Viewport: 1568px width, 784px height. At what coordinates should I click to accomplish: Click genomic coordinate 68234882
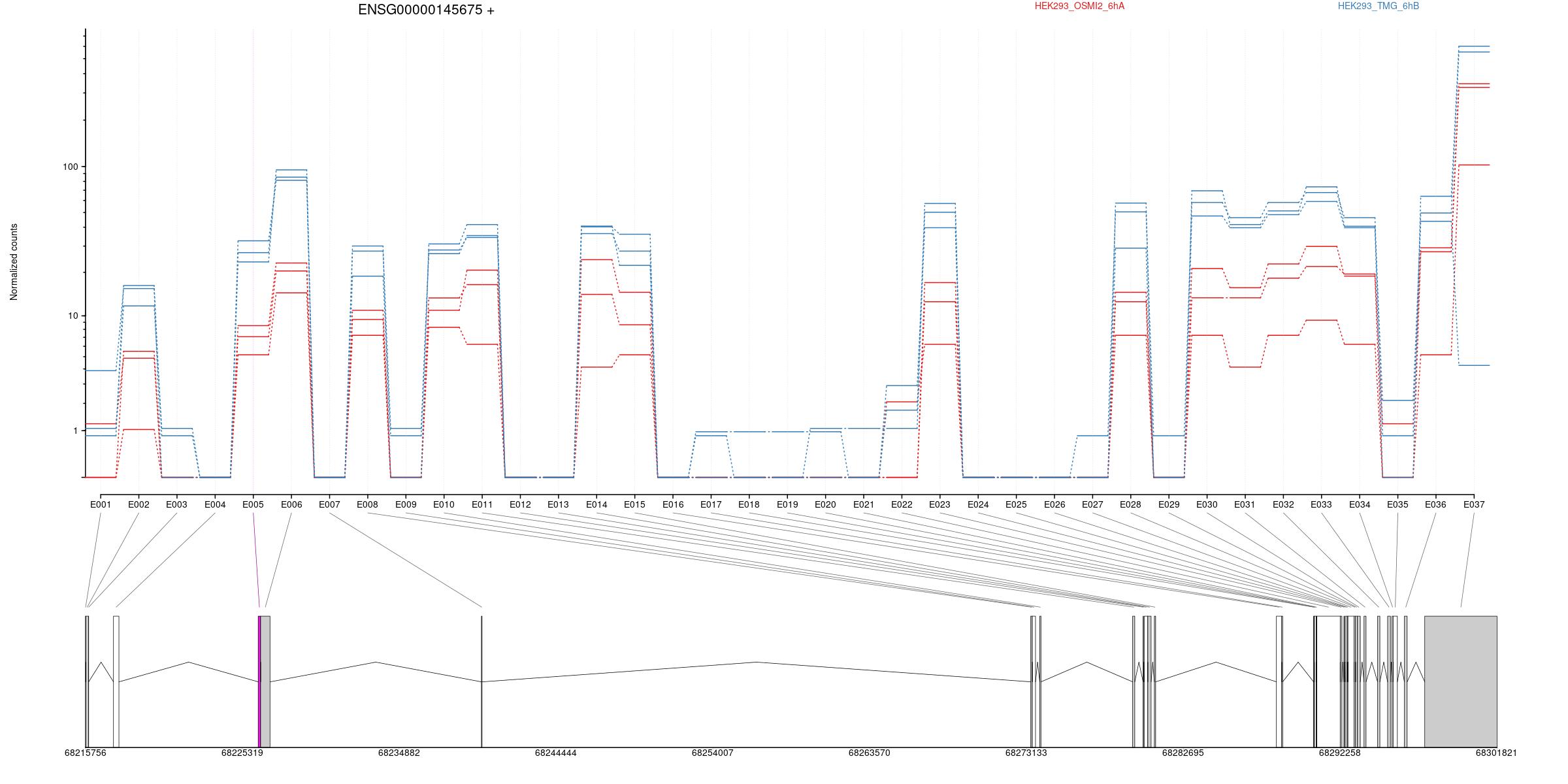coord(399,753)
